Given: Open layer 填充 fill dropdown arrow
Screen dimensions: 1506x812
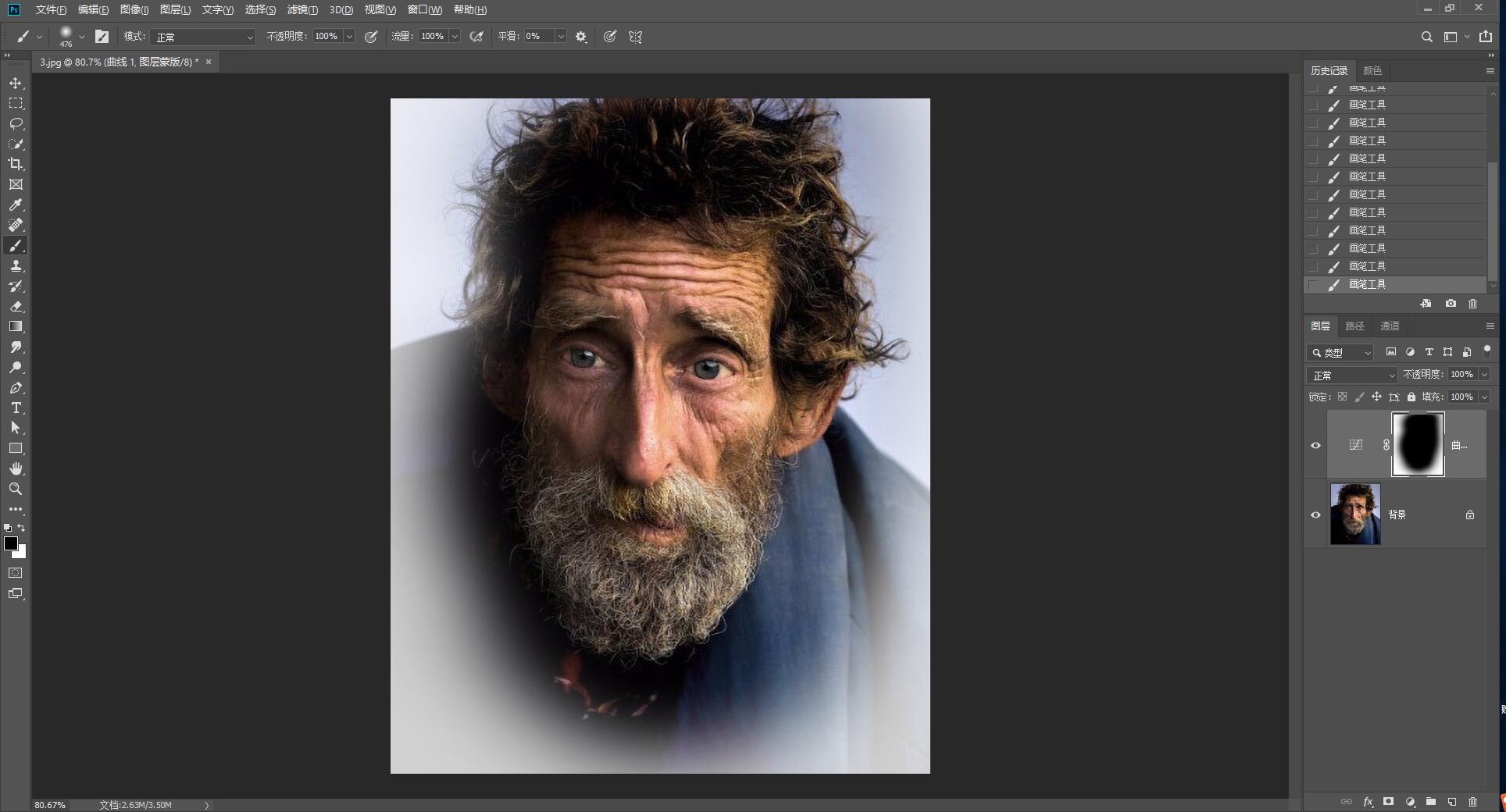Looking at the screenshot, I should [x=1484, y=397].
